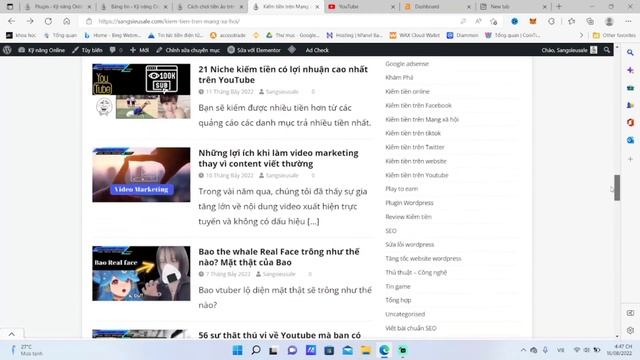This screenshot has width=640, height=360.
Task: Open WordPress logo menu in admin bar
Action: point(7,50)
